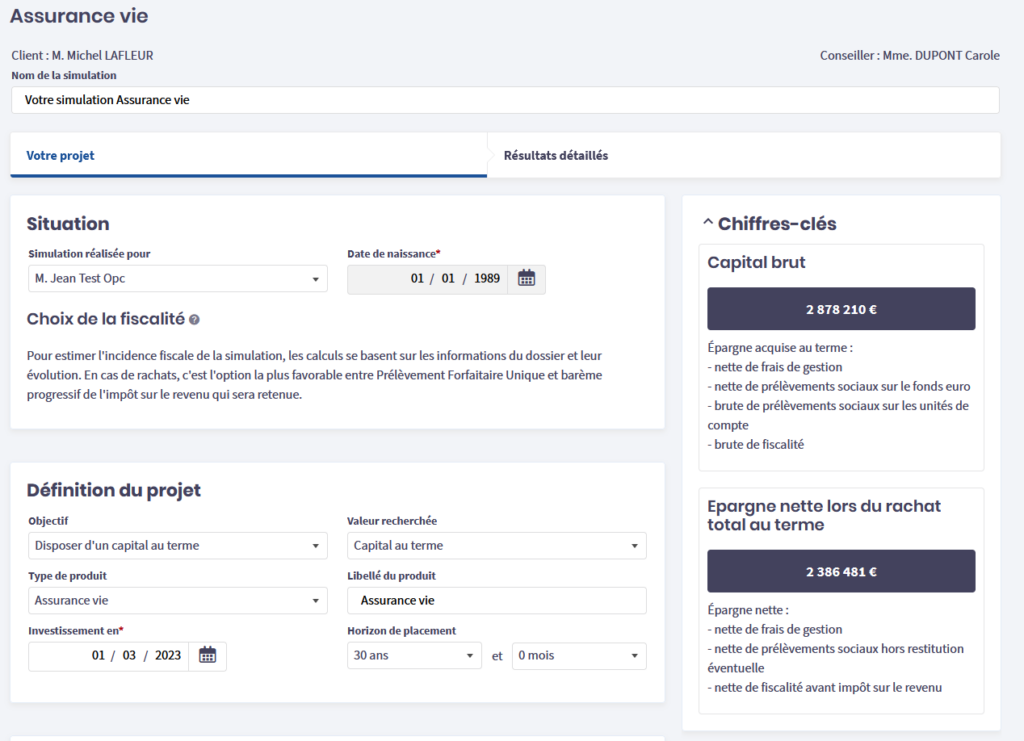1024x741 pixels.
Task: Click the Nom de la simulation field
Action: [x=504, y=100]
